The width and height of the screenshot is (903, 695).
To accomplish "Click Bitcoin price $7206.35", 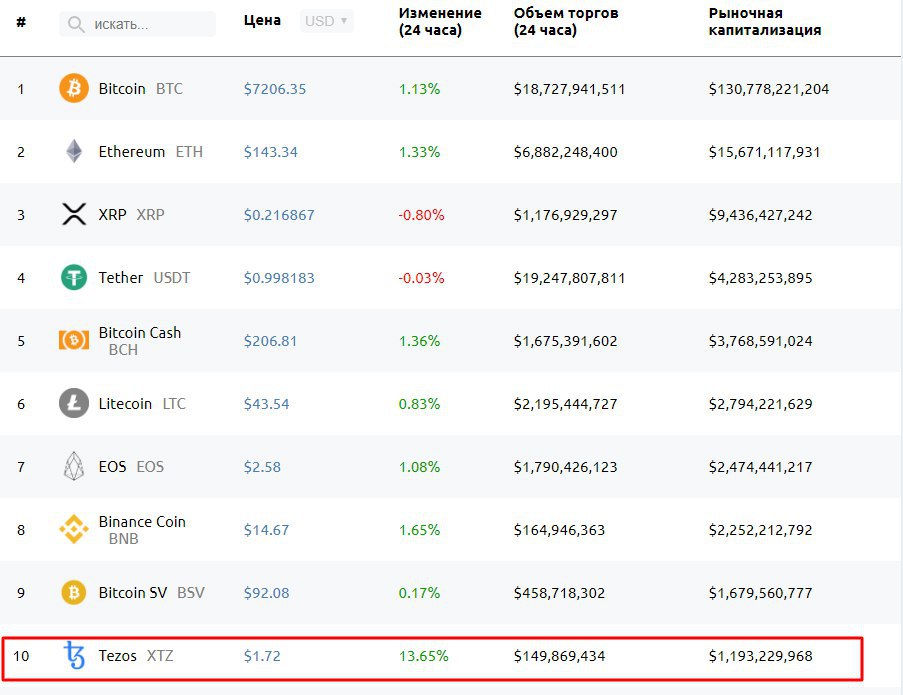I will pos(275,89).
